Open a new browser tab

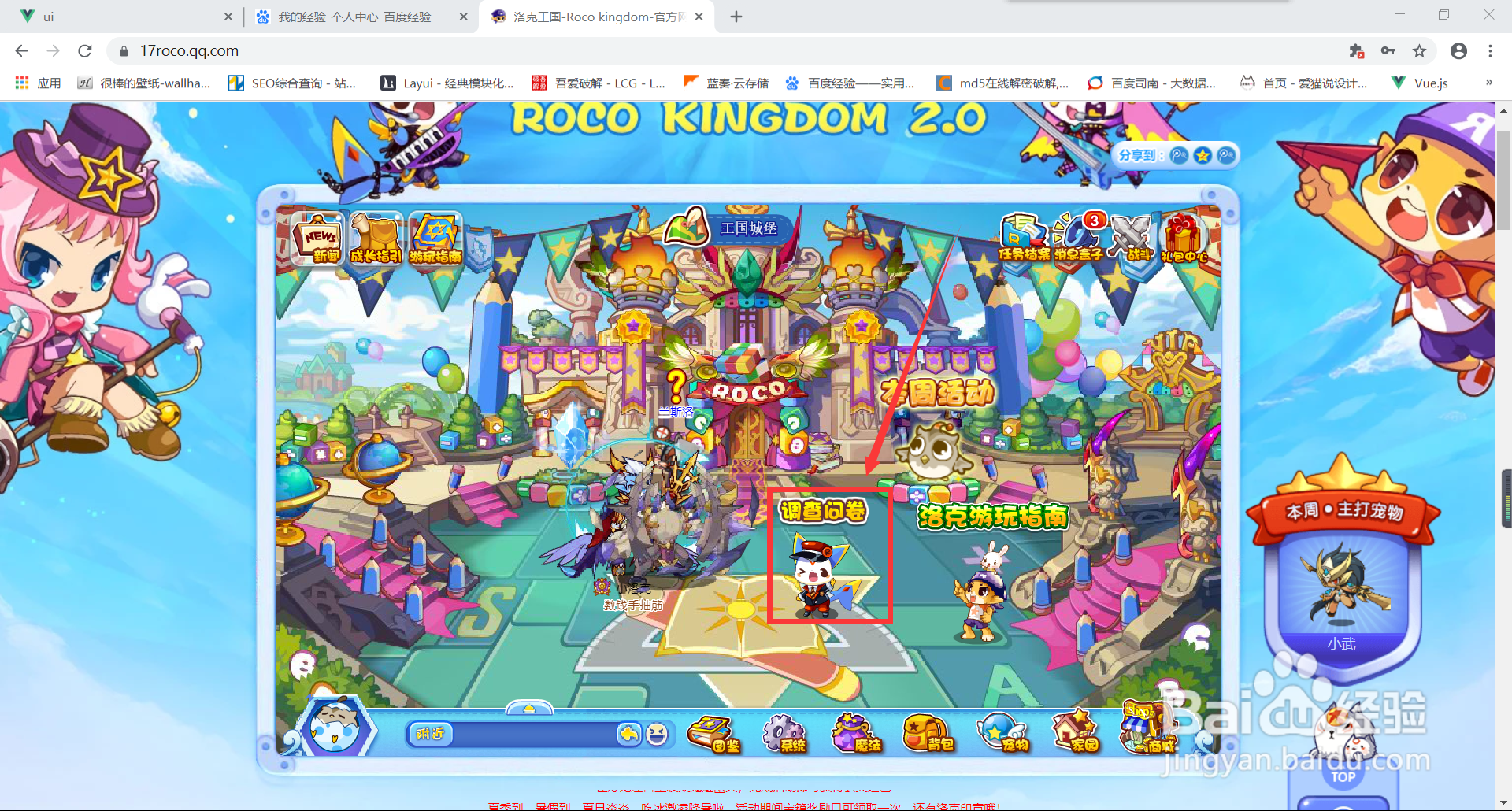736,17
